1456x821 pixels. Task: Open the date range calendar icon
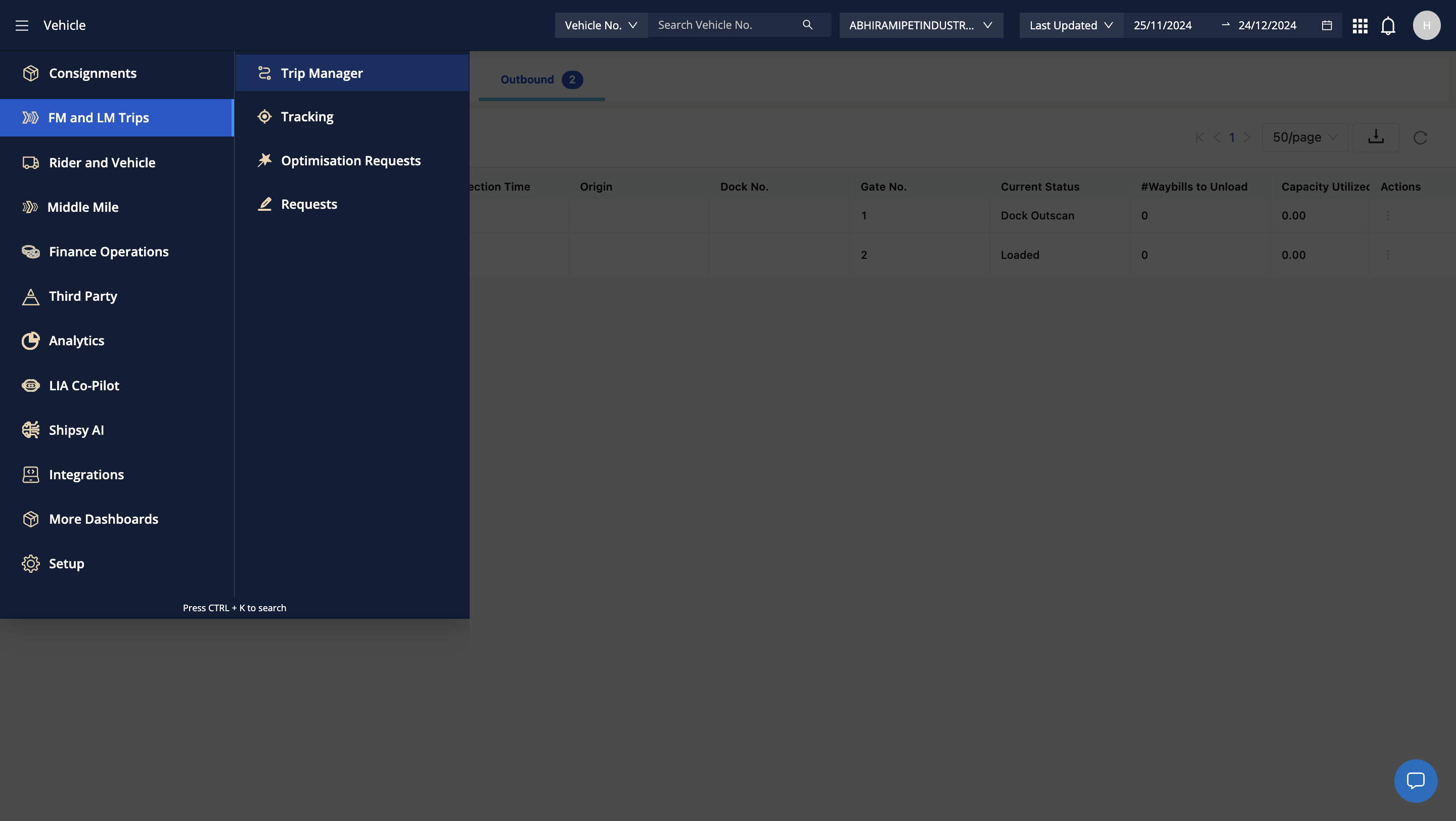[x=1327, y=25]
